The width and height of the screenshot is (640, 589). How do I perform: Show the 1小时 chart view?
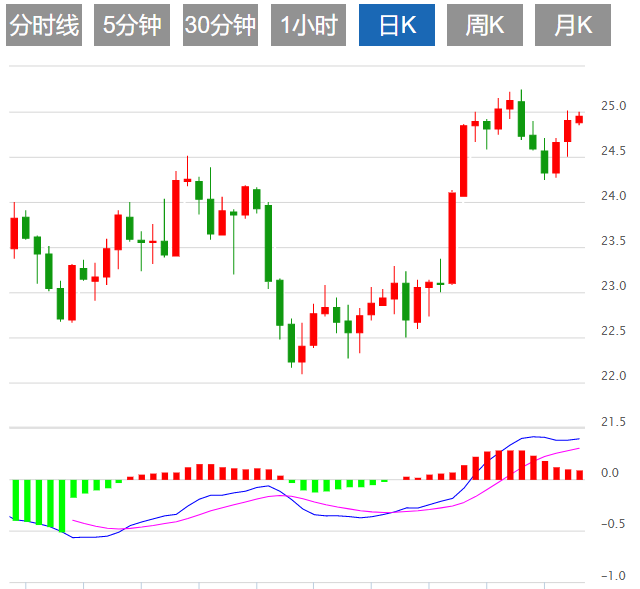click(x=308, y=27)
